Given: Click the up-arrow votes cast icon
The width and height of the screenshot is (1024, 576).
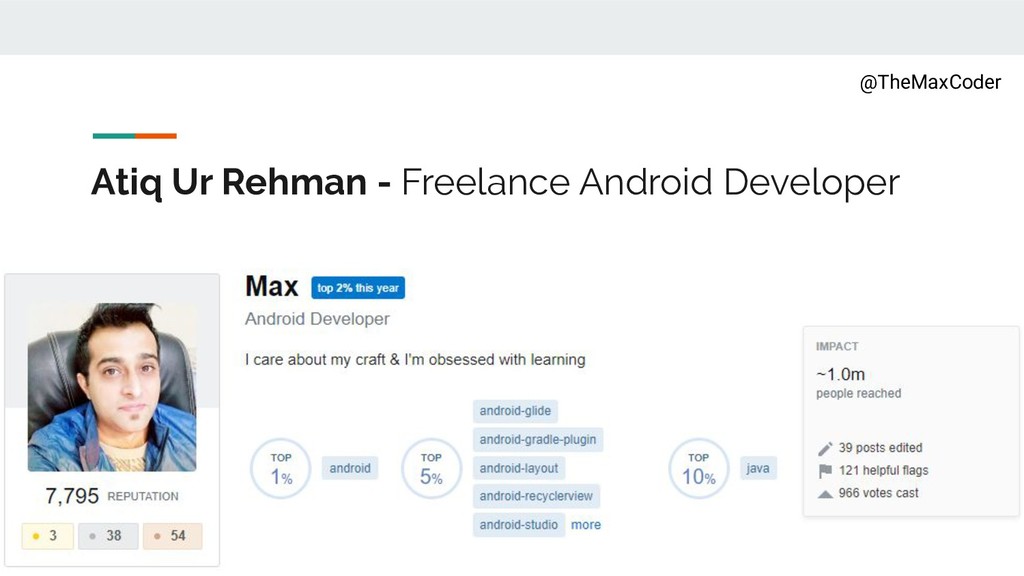Looking at the screenshot, I should (x=825, y=494).
